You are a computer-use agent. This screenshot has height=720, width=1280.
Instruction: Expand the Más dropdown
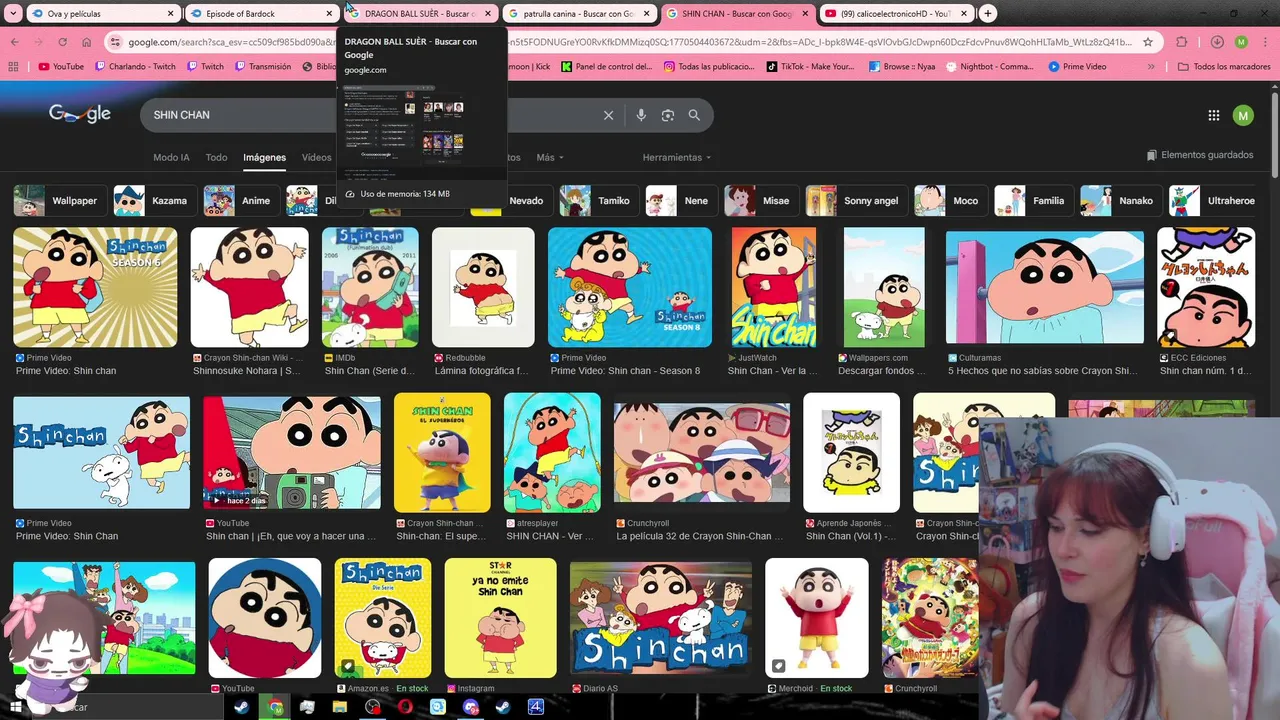click(550, 157)
